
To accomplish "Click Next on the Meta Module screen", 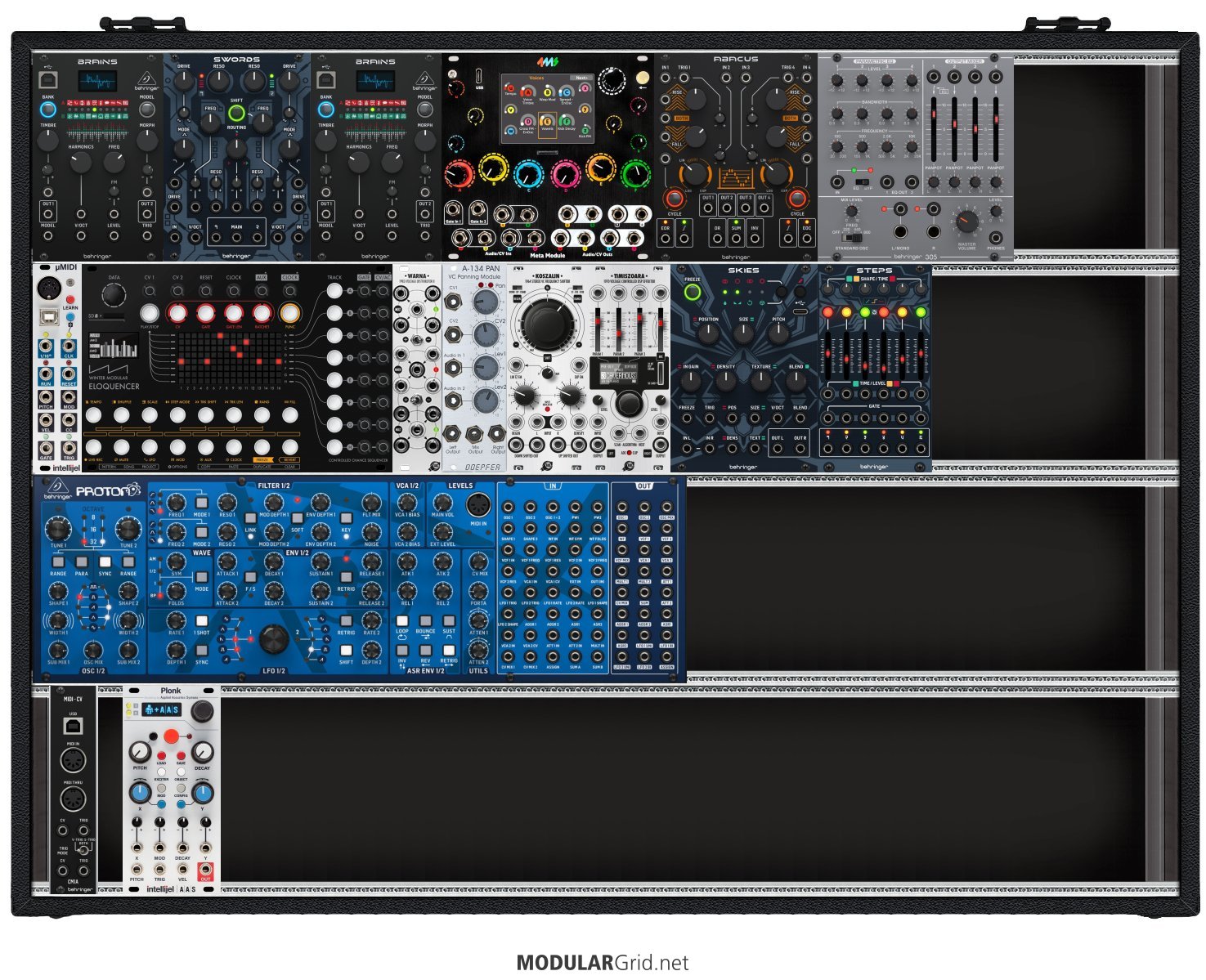I will point(581,78).
